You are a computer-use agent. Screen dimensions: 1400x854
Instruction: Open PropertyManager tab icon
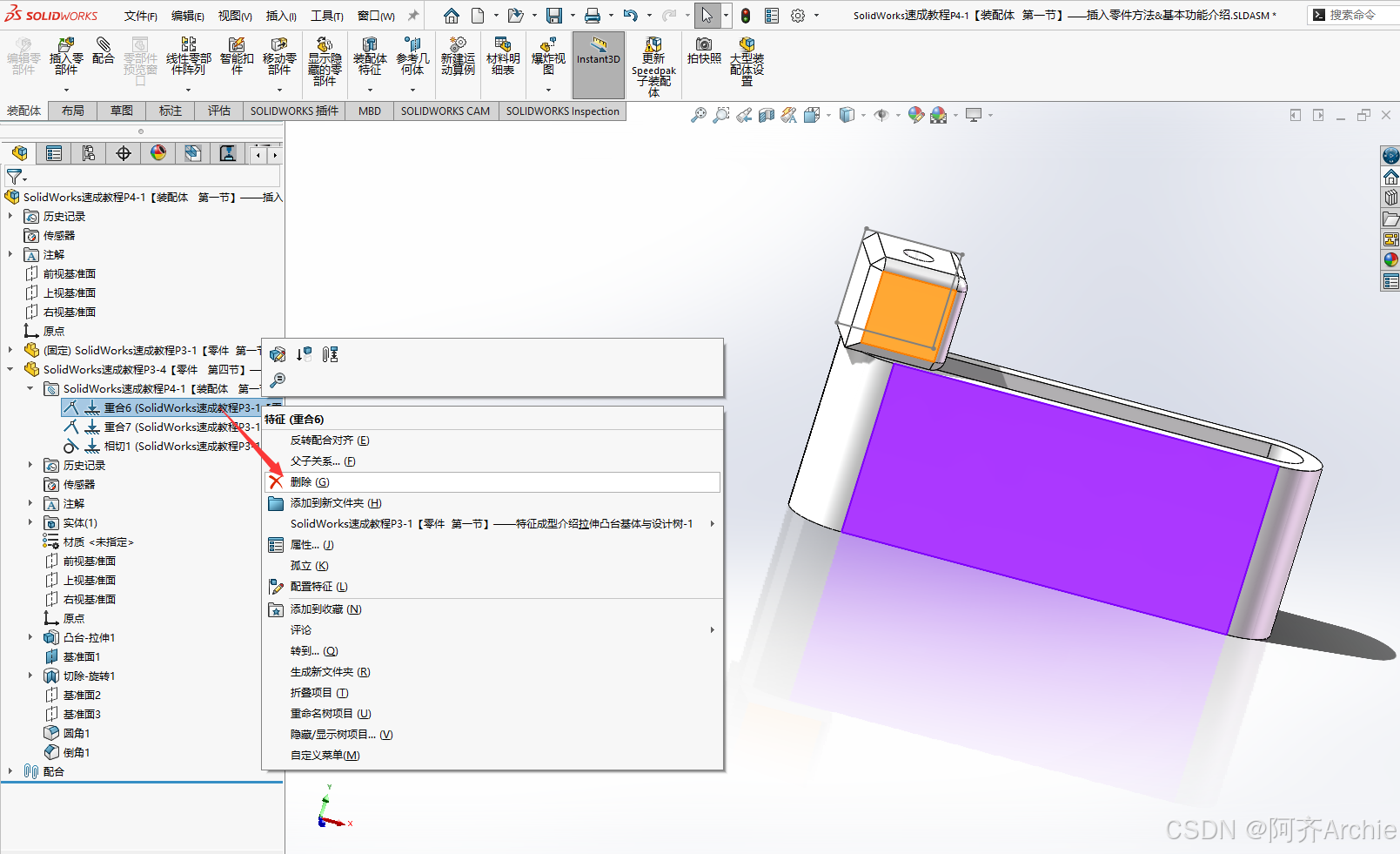[54, 153]
